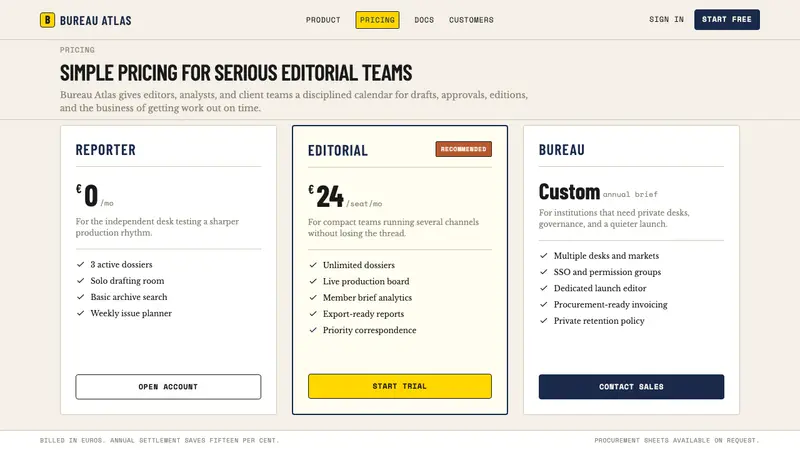Click the Bureau plan heading
The width and height of the screenshot is (800, 450).
pyautogui.click(x=562, y=149)
